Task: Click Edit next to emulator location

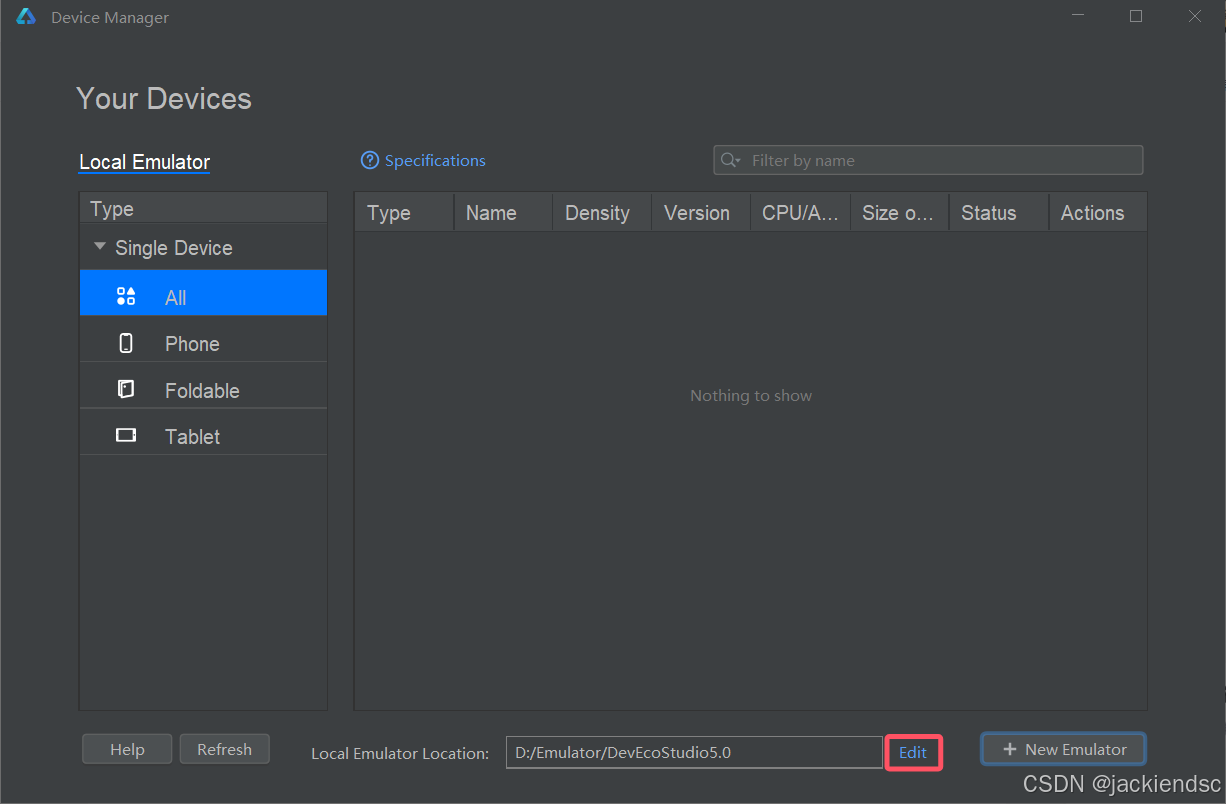Action: (x=913, y=752)
